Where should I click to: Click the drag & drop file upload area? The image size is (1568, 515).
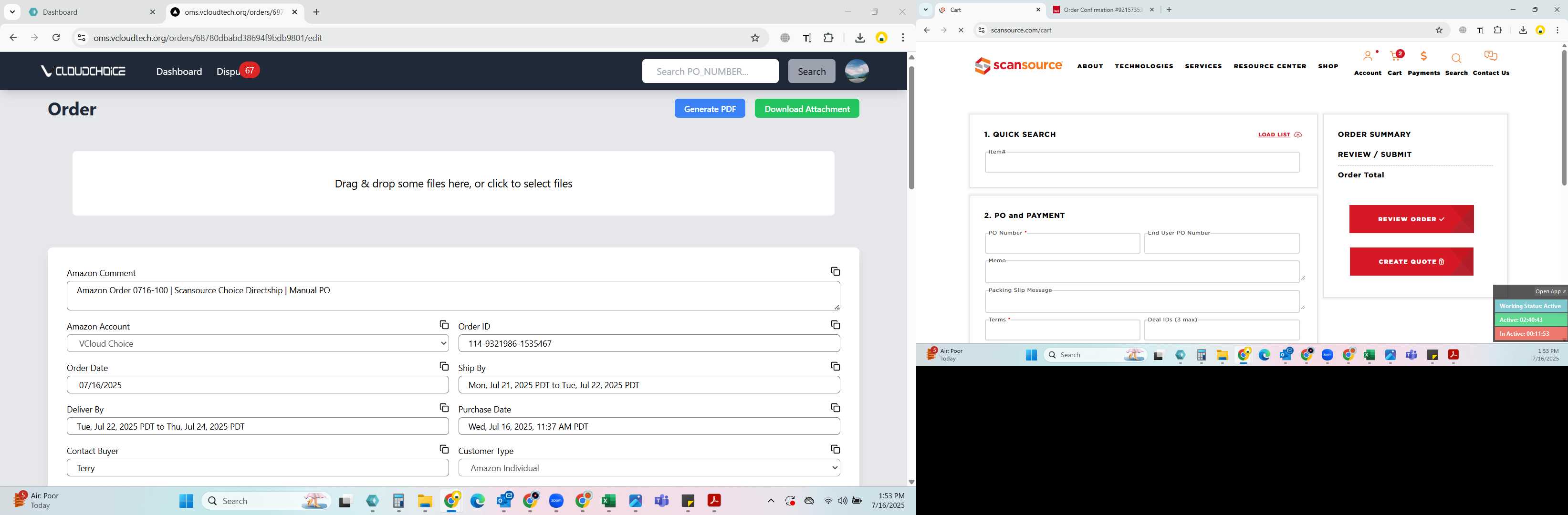click(453, 184)
